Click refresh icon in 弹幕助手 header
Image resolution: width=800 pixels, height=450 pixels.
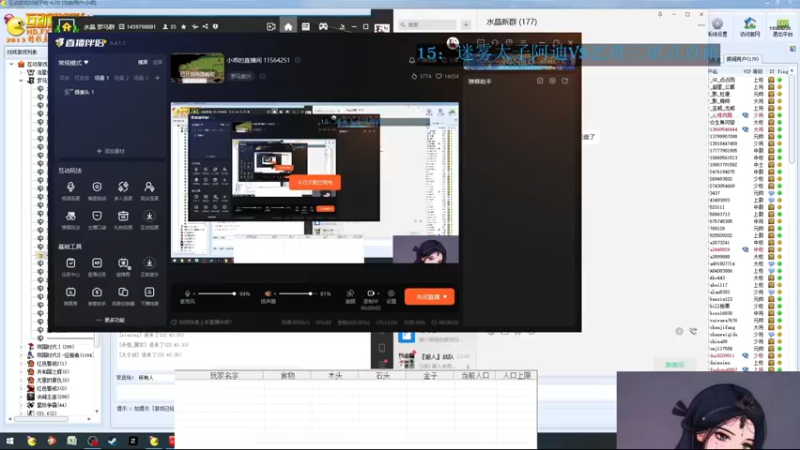coord(565,81)
